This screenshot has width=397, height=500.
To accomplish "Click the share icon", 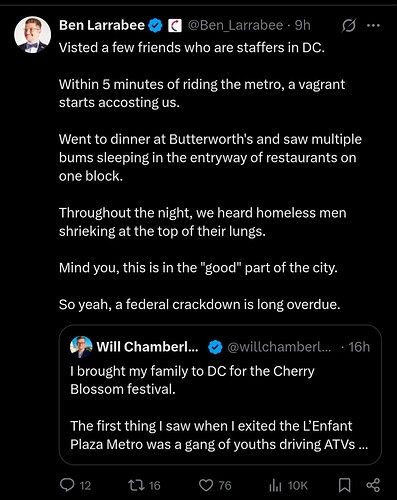I will click(x=373, y=485).
